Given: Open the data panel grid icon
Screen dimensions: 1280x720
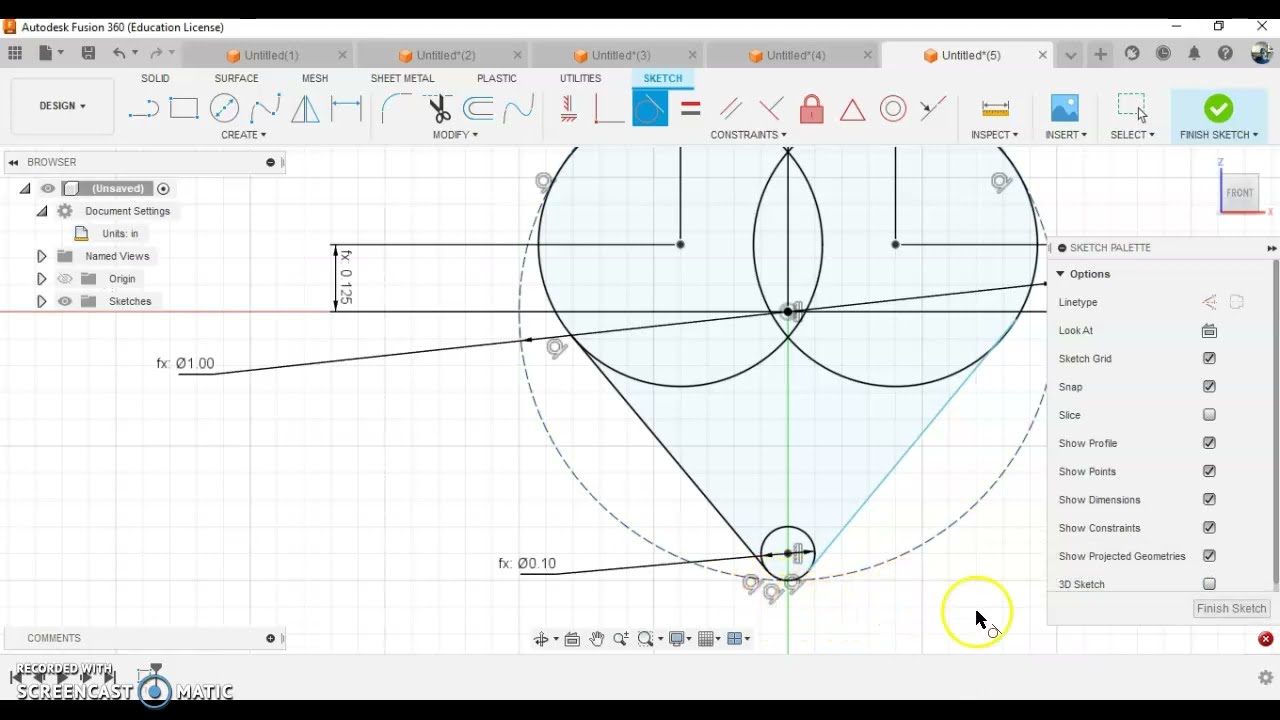Looking at the screenshot, I should 14,53.
